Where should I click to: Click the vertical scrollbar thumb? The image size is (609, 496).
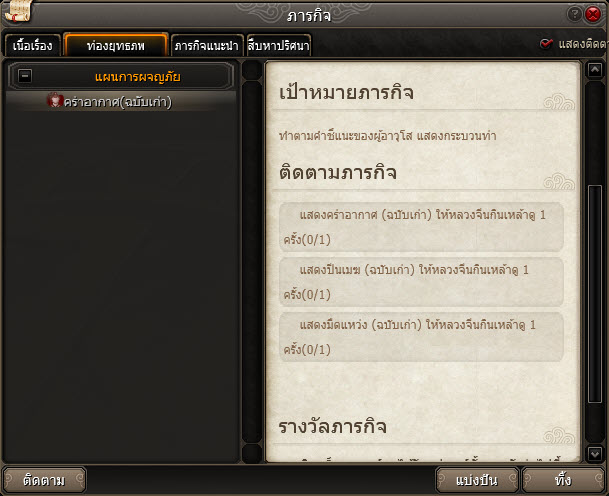[595, 294]
